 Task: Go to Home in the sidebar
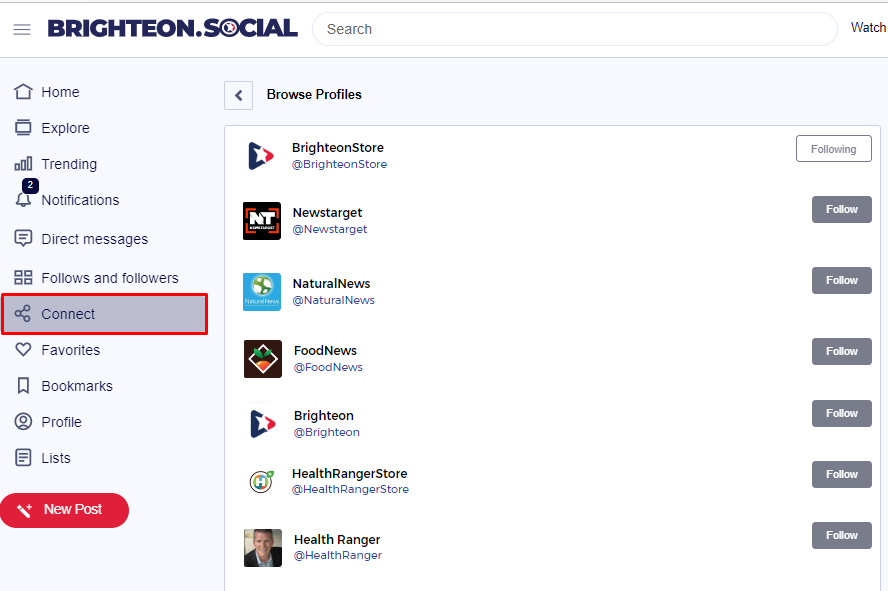[60, 92]
